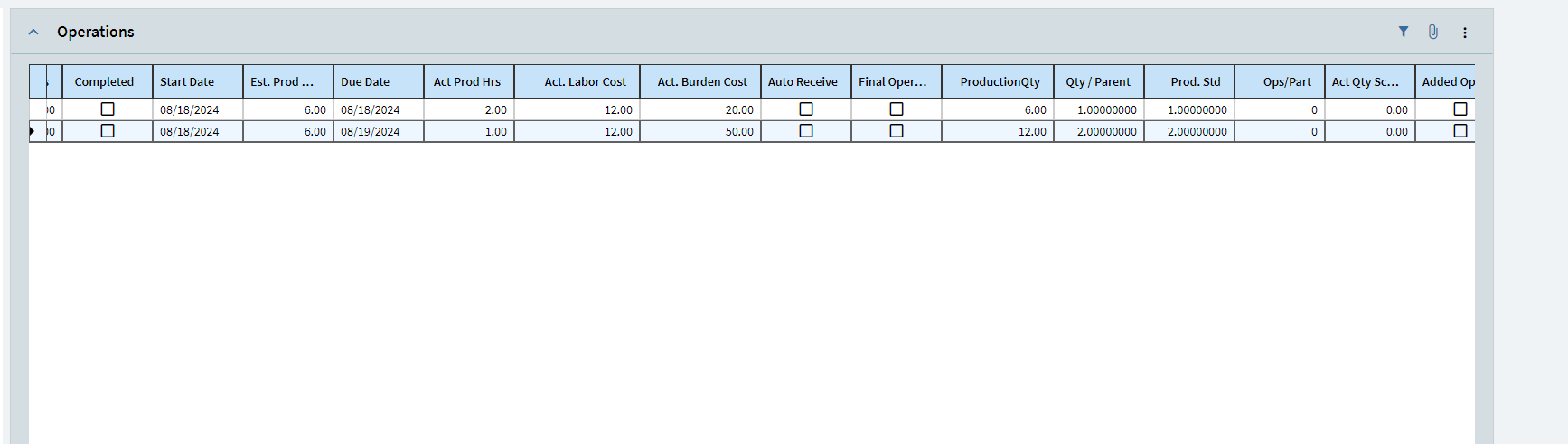Collapse the Operations panel chevron
Viewport: 1568px width, 444px height.
(x=33, y=32)
